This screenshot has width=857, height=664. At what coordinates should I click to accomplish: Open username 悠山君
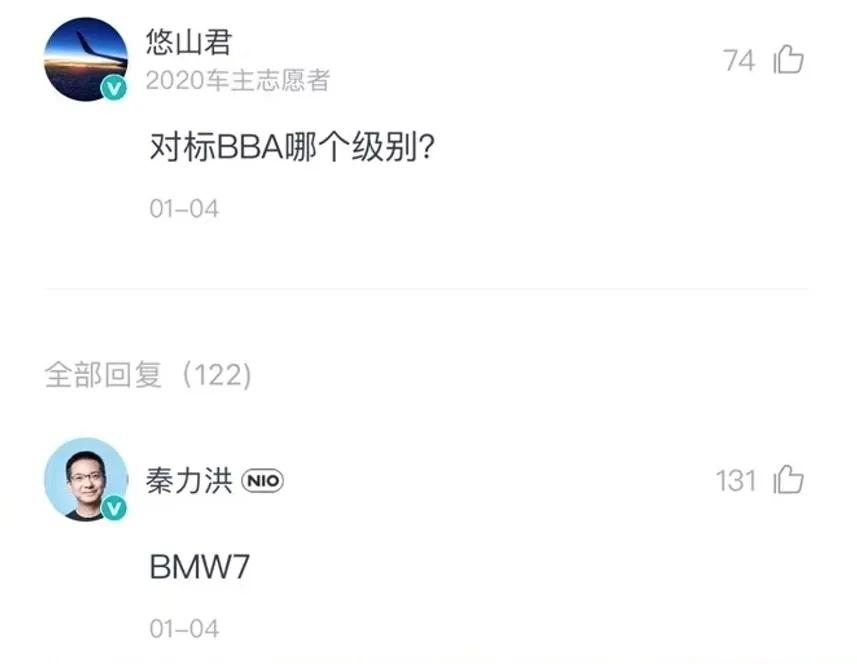189,42
